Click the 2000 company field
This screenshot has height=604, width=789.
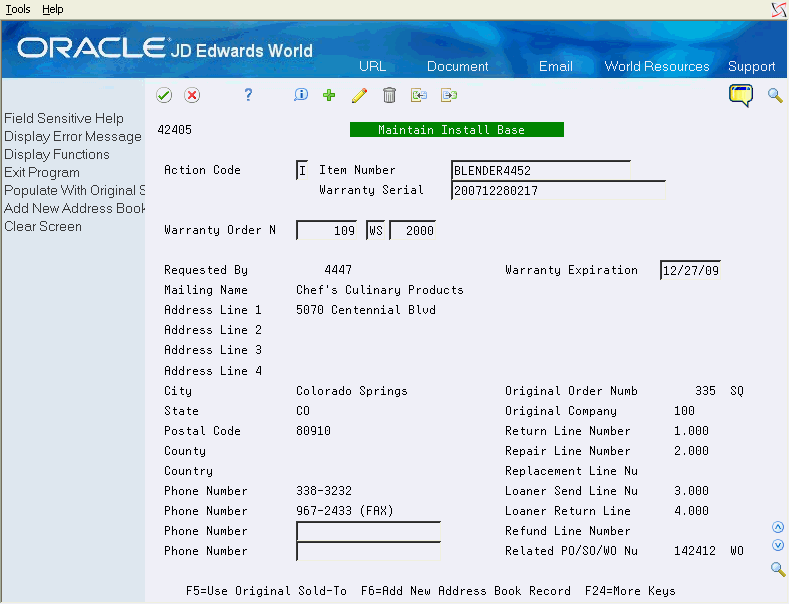pos(413,231)
